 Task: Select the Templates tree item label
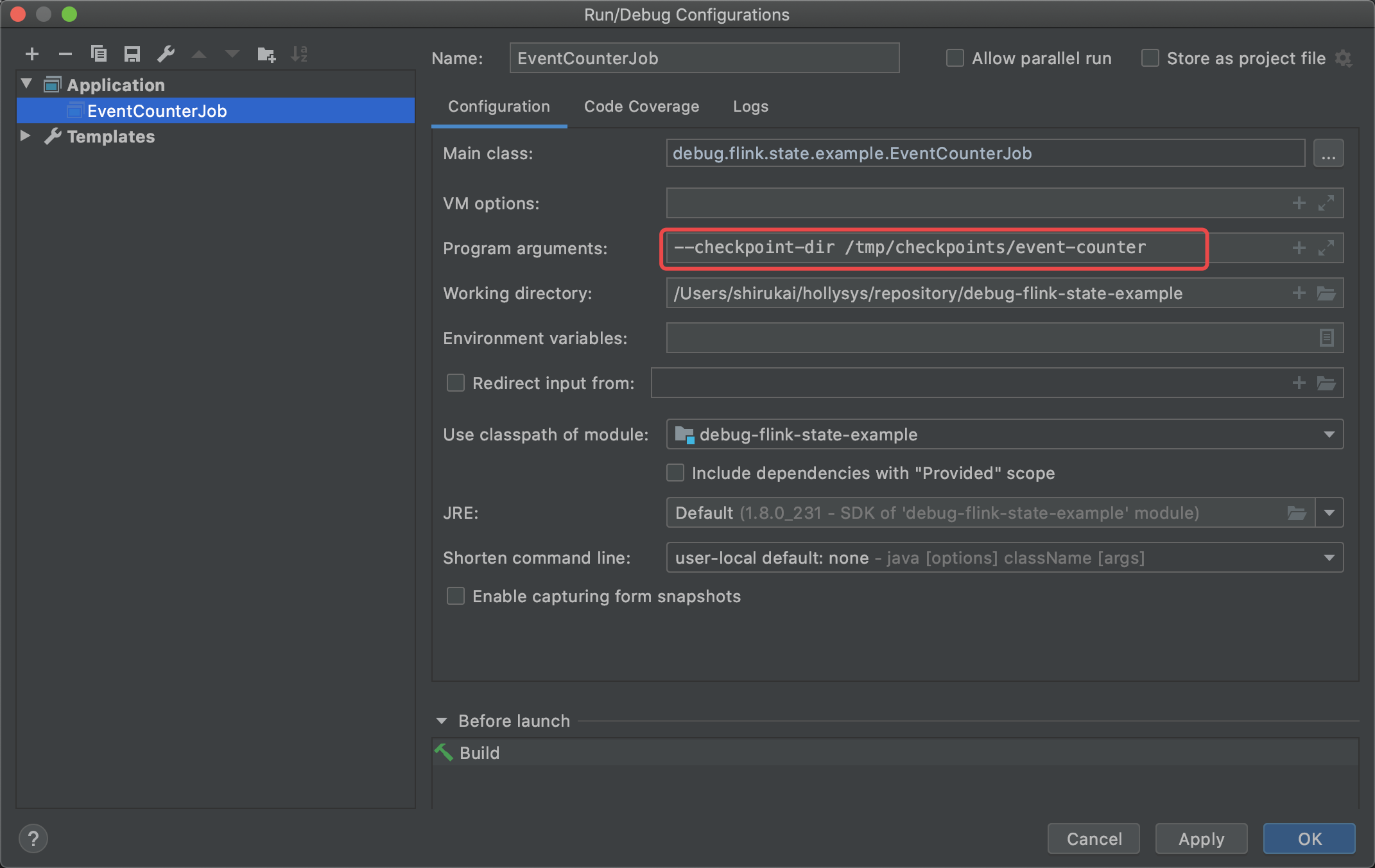[111, 137]
